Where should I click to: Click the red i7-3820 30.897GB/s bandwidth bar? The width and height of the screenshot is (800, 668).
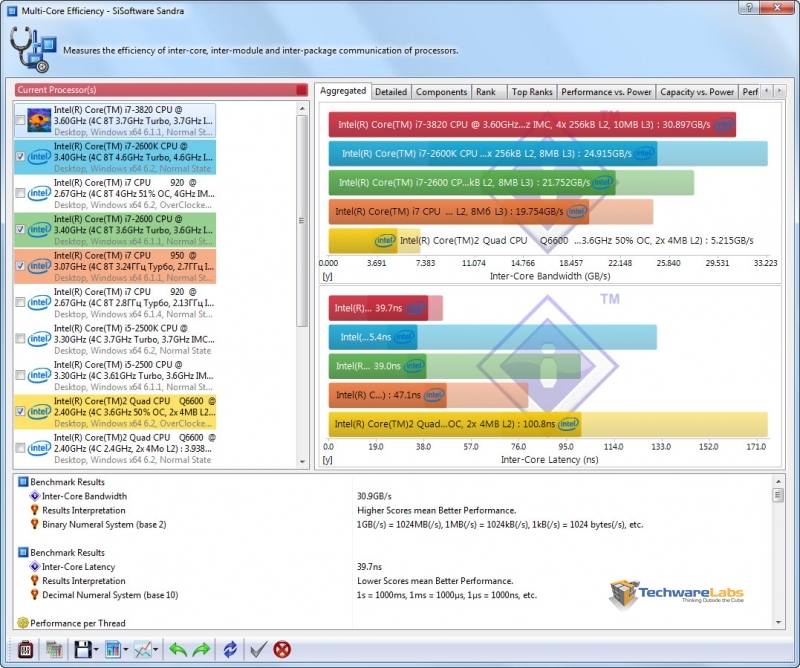(x=532, y=125)
